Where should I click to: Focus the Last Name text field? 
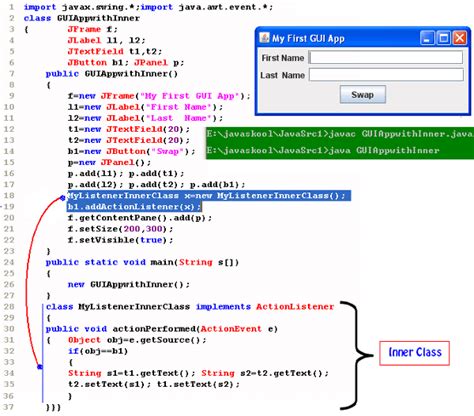pos(386,75)
